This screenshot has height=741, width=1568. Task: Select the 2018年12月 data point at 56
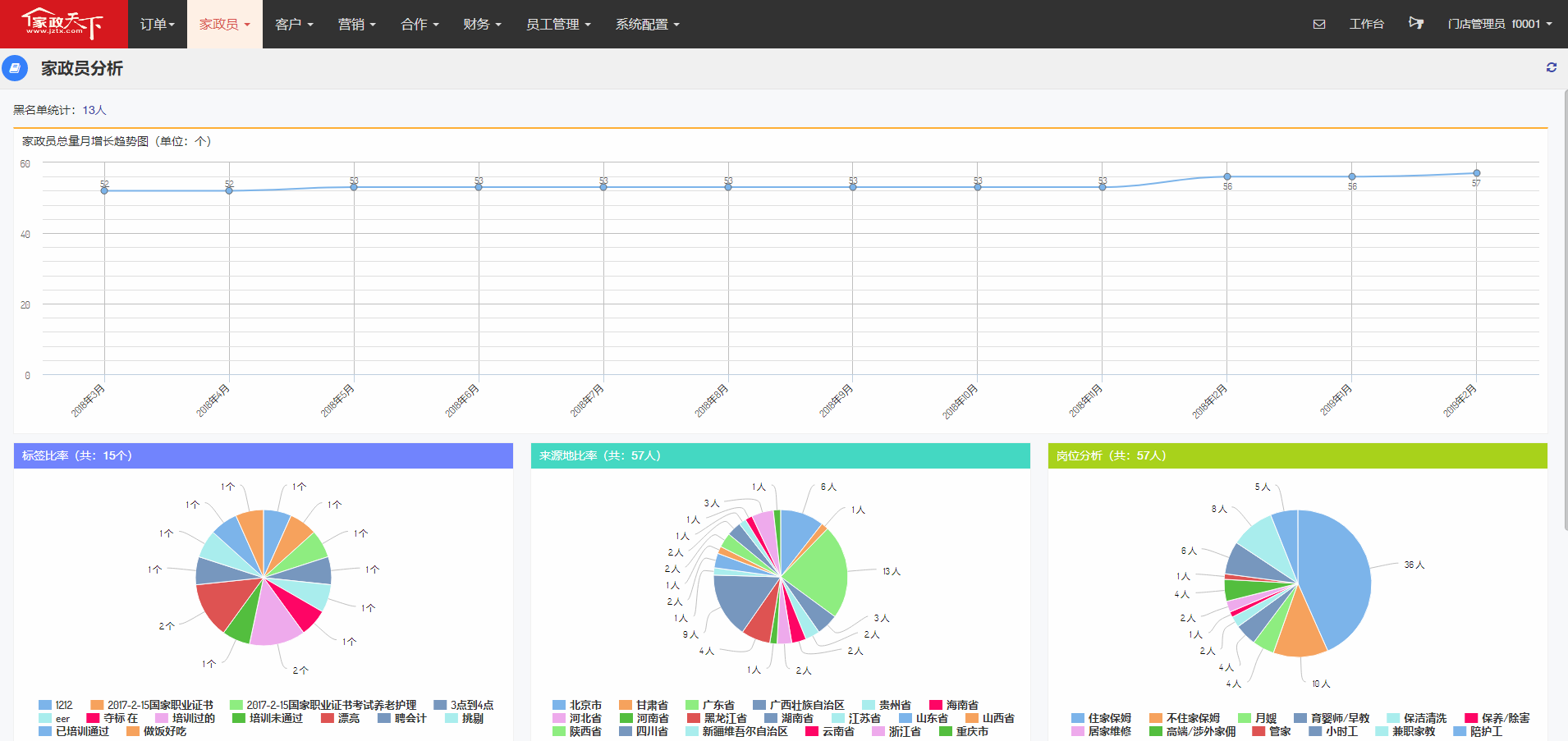1227,176
